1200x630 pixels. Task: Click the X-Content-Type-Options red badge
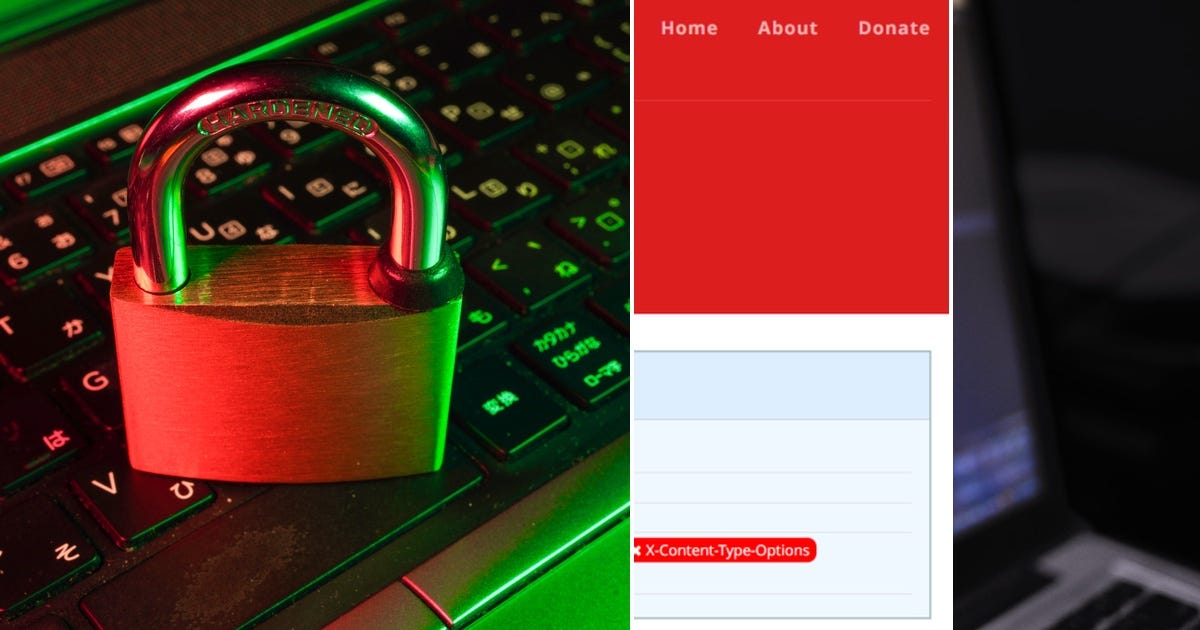coord(725,550)
